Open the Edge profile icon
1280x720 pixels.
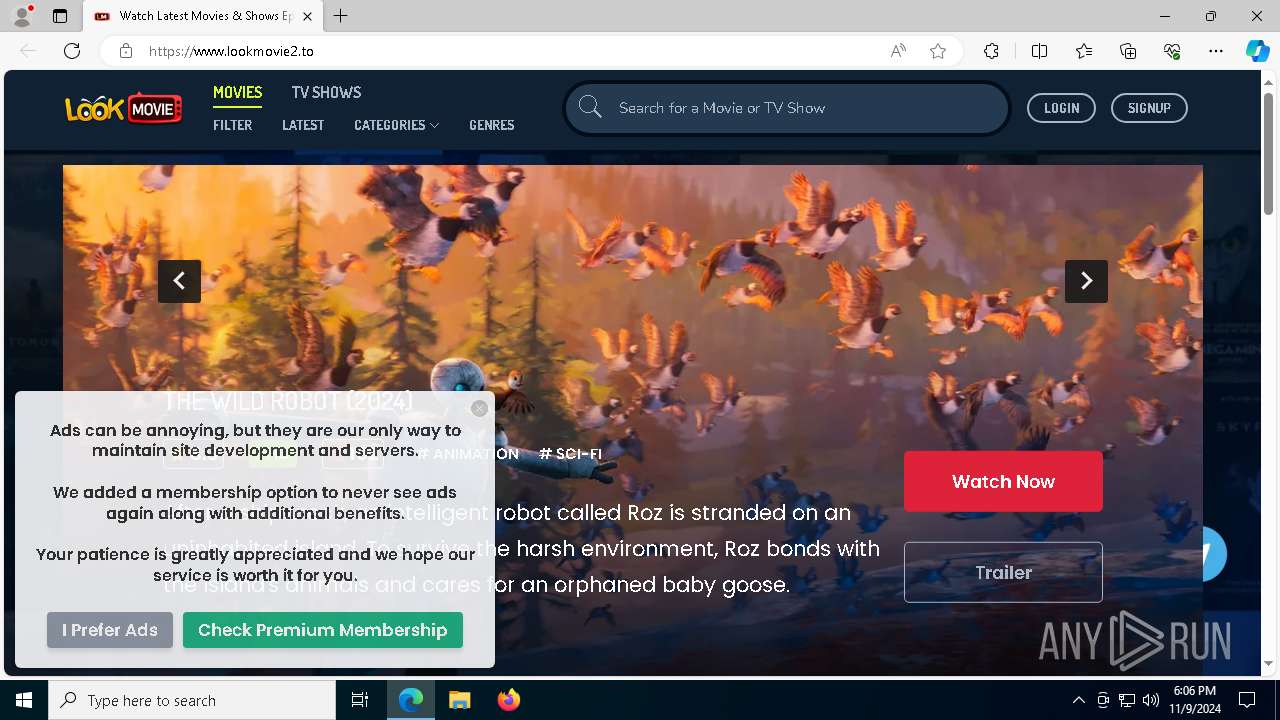point(22,16)
